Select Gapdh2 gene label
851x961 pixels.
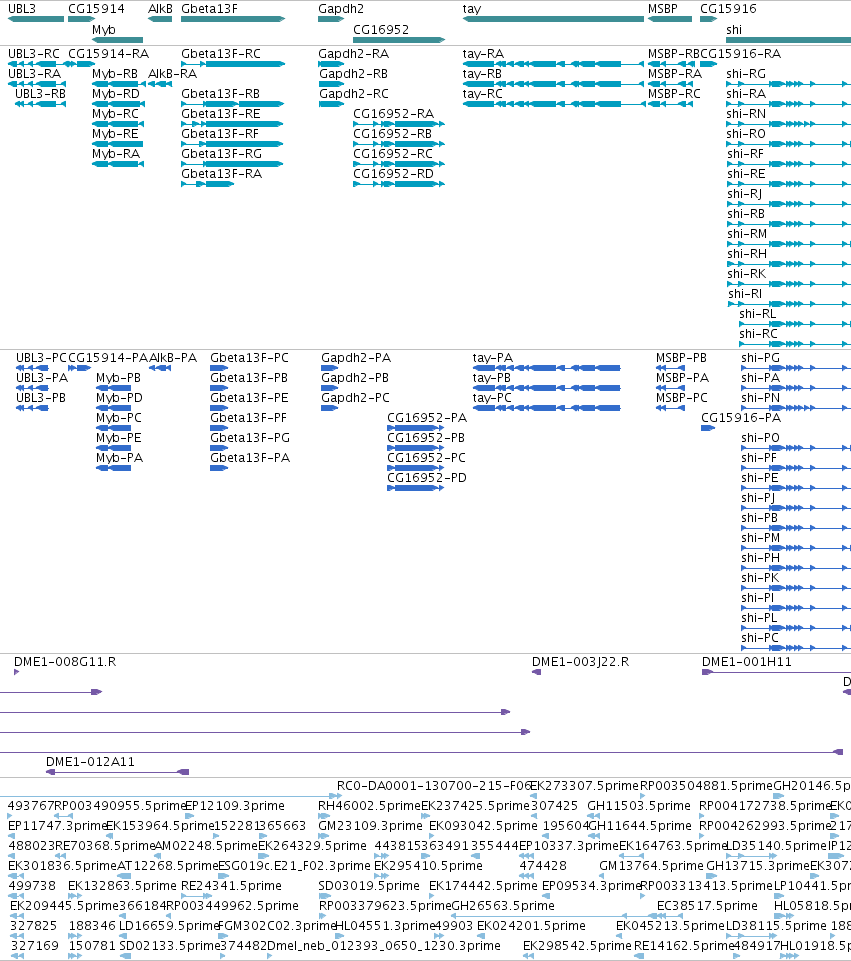(x=341, y=9)
